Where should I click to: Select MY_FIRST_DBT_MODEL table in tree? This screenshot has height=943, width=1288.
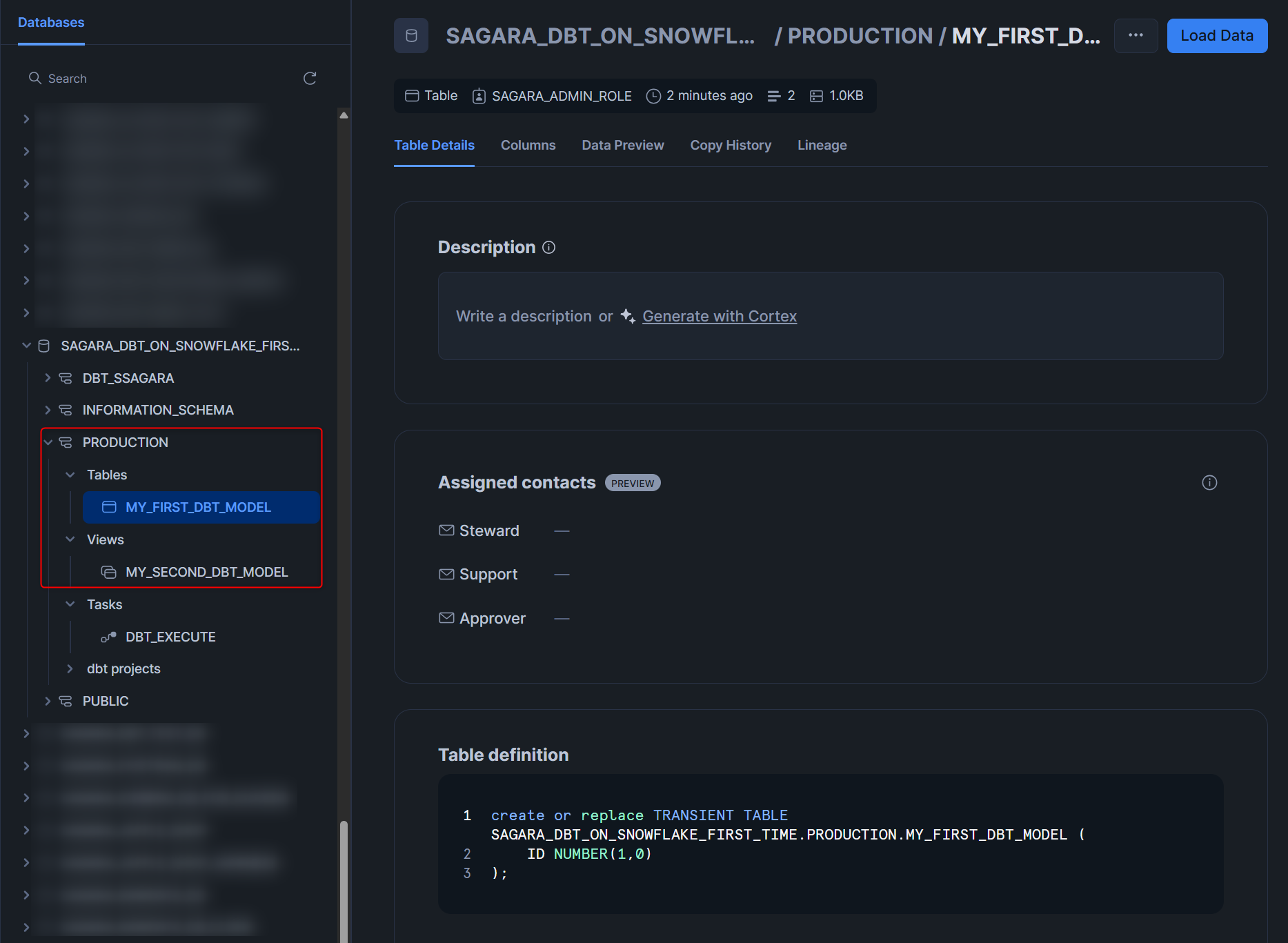pos(201,507)
